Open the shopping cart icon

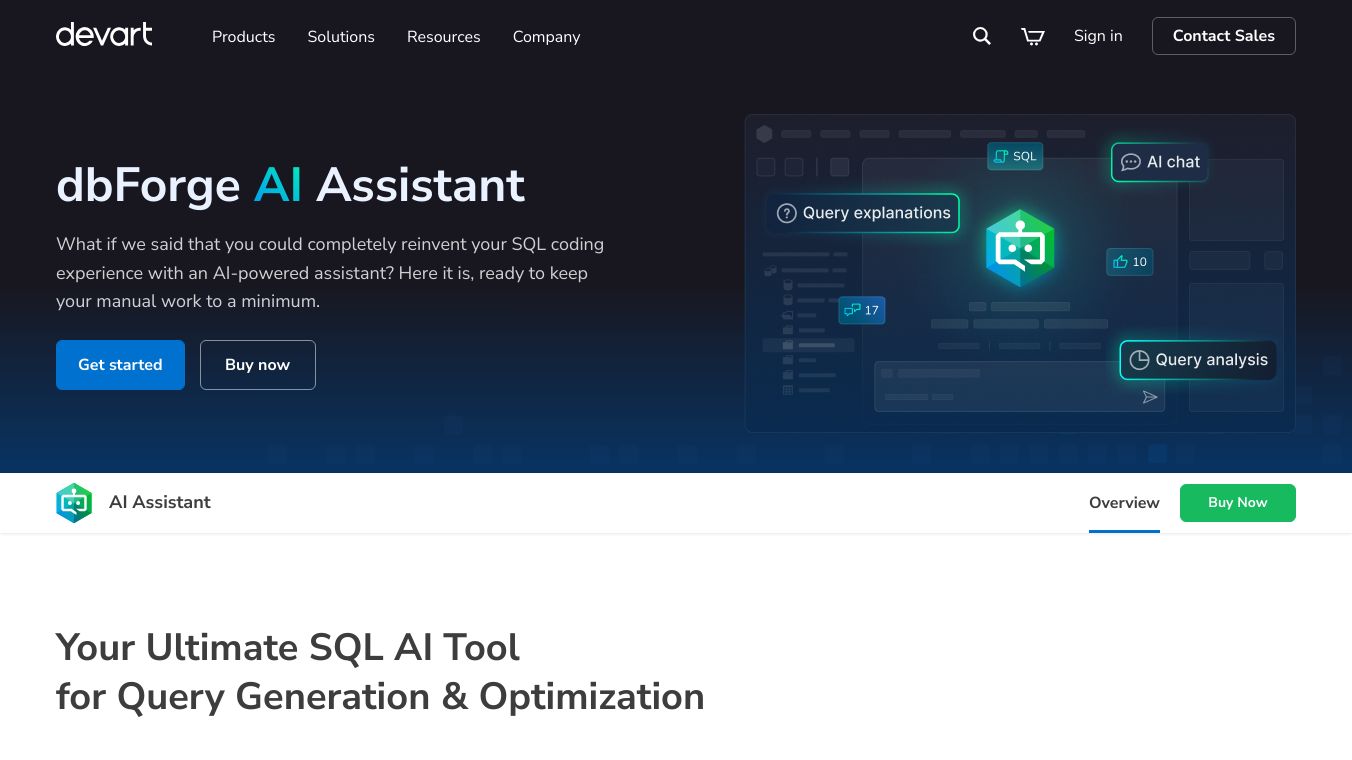(1032, 36)
